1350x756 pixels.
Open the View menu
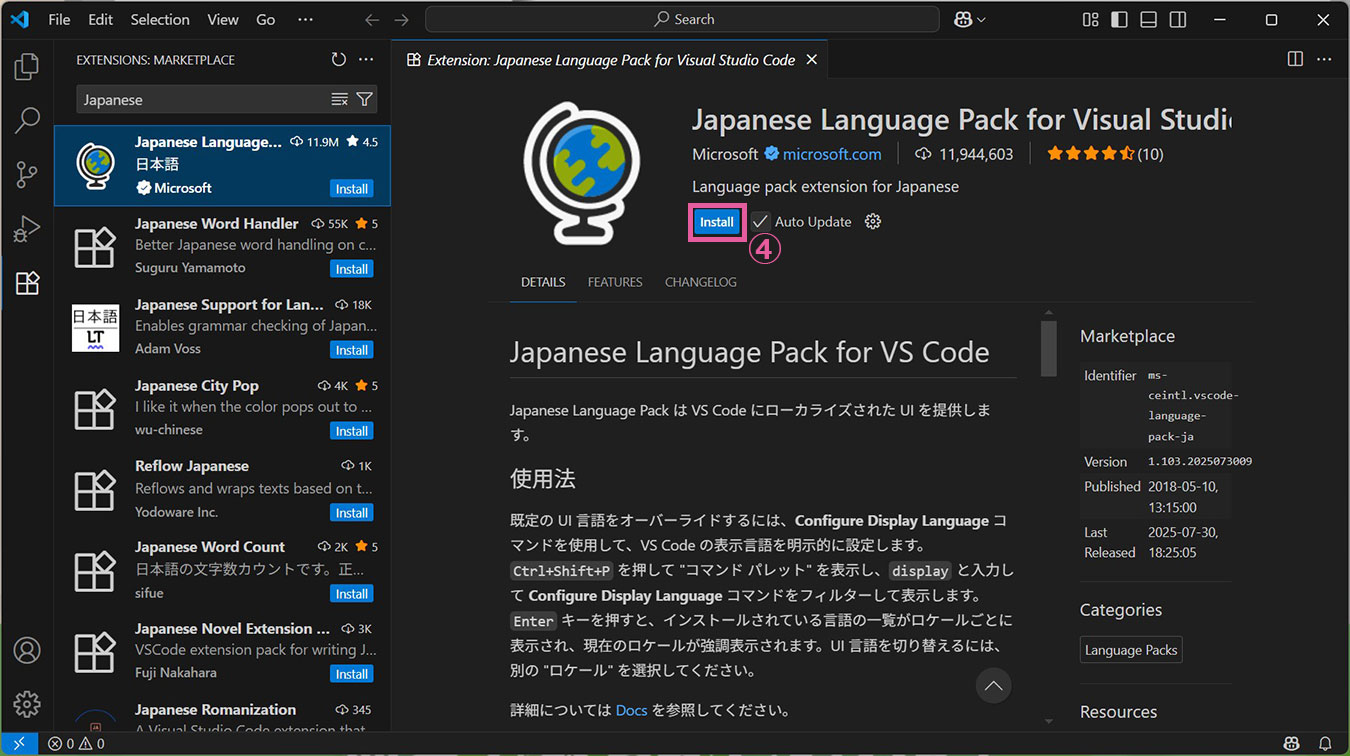point(223,19)
